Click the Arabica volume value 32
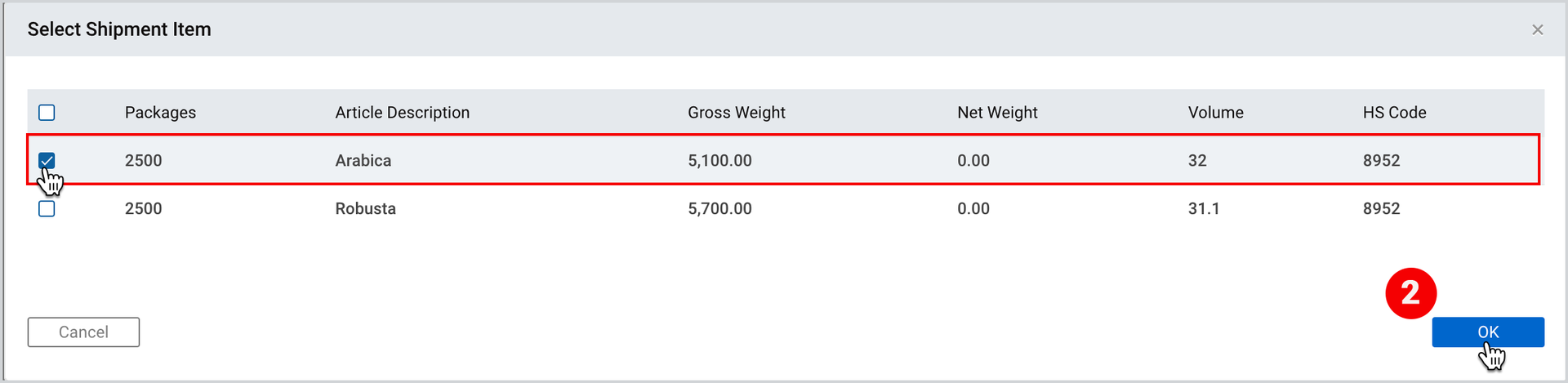This screenshot has width=1568, height=383. 1197,161
